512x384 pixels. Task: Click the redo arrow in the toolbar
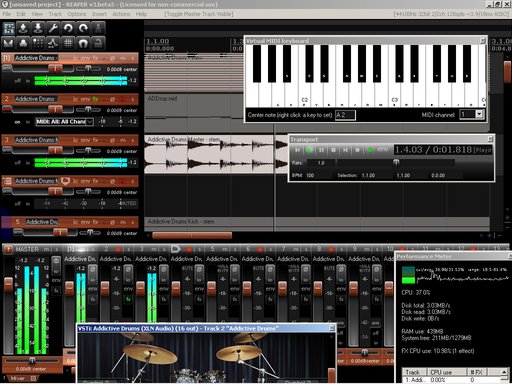click(x=83, y=28)
